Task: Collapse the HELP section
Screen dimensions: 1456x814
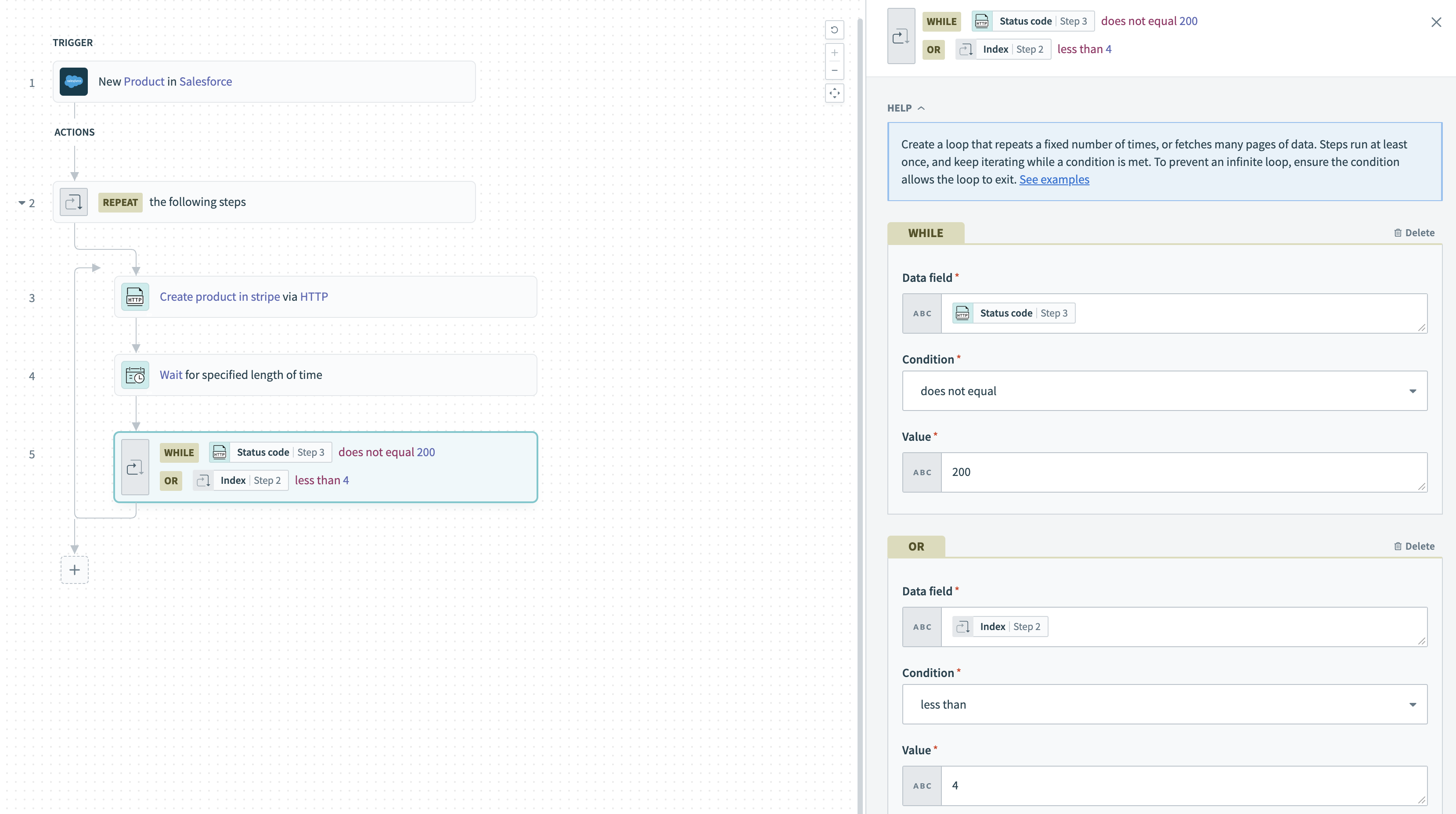Action: tap(905, 108)
